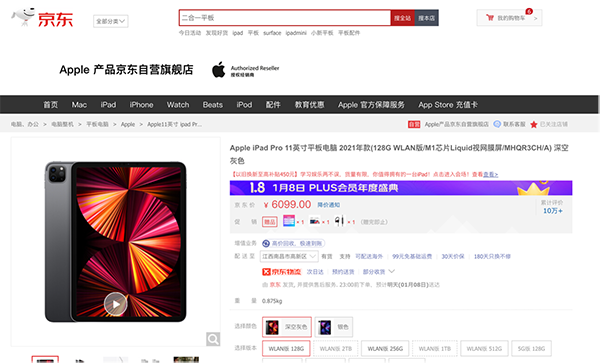Expand the 部分收货 chevron
The width and height of the screenshot is (600, 363).
[391, 271]
